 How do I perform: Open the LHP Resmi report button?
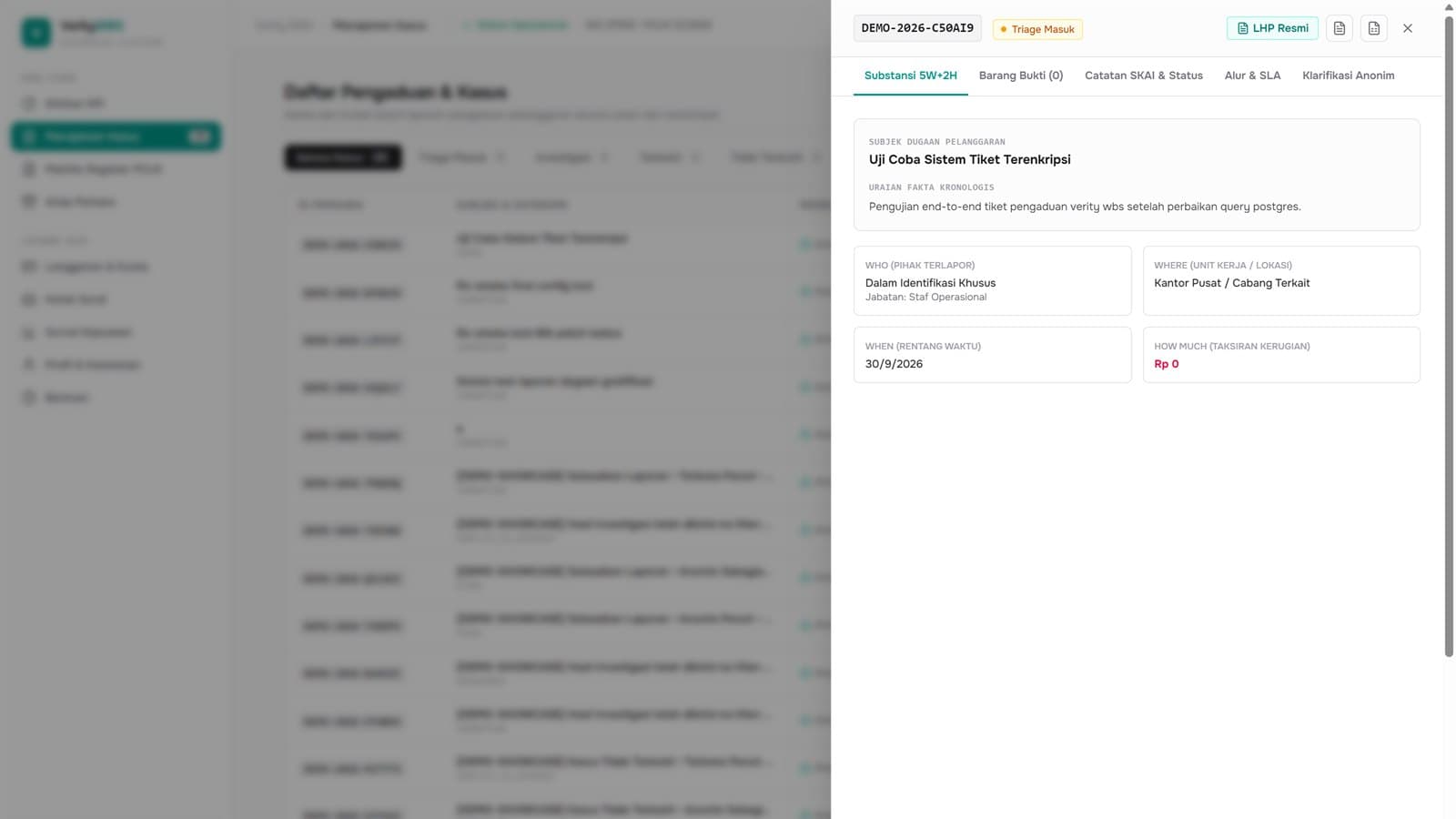pos(1272,28)
